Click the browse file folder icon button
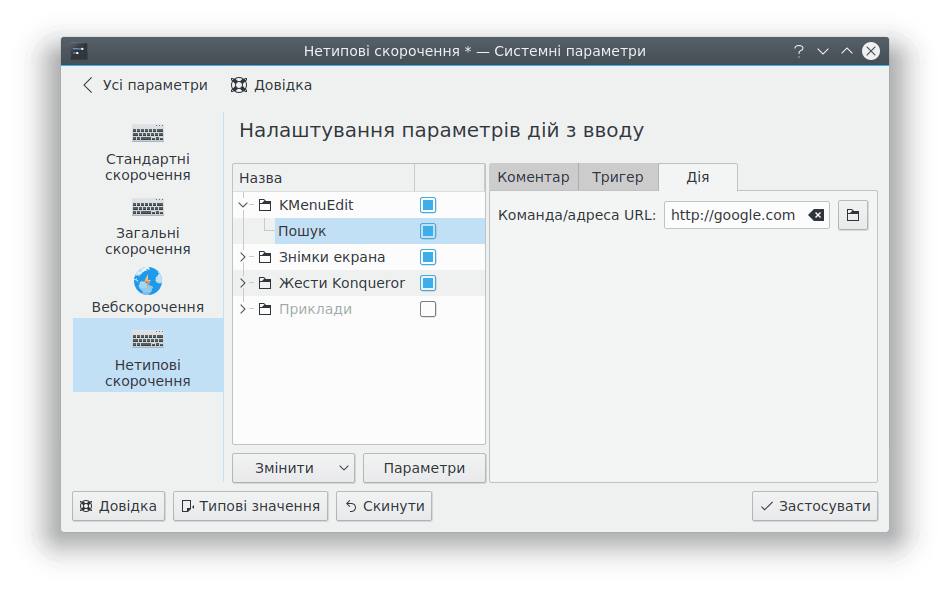Image resolution: width=950 pixels, height=593 pixels. coord(853,215)
